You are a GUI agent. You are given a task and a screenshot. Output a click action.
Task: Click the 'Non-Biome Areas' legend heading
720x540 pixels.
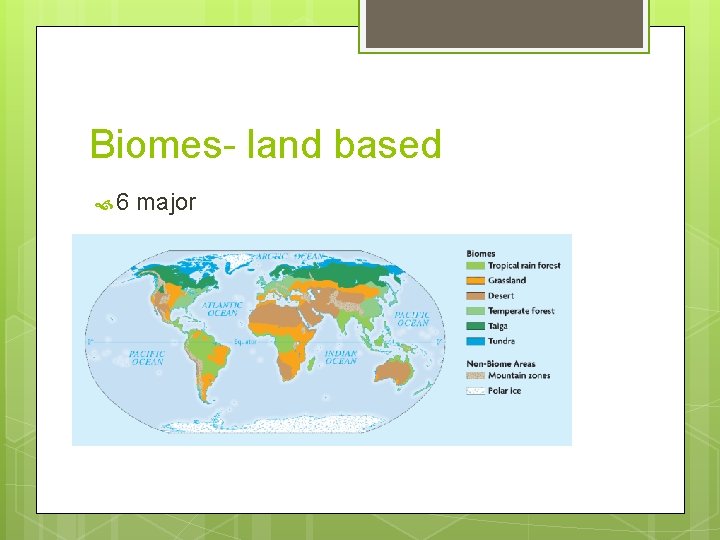[x=501, y=364]
